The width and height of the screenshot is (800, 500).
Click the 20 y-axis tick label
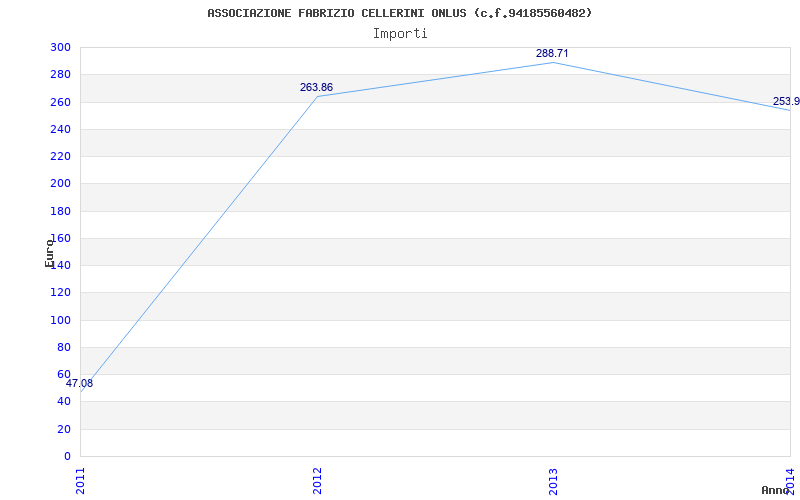click(64, 429)
